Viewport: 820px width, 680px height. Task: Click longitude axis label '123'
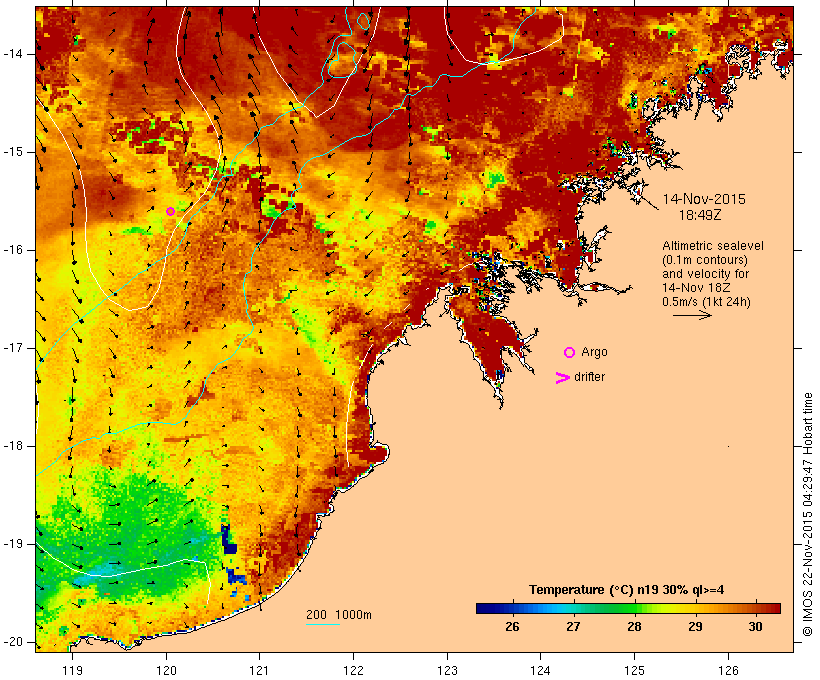tap(447, 670)
